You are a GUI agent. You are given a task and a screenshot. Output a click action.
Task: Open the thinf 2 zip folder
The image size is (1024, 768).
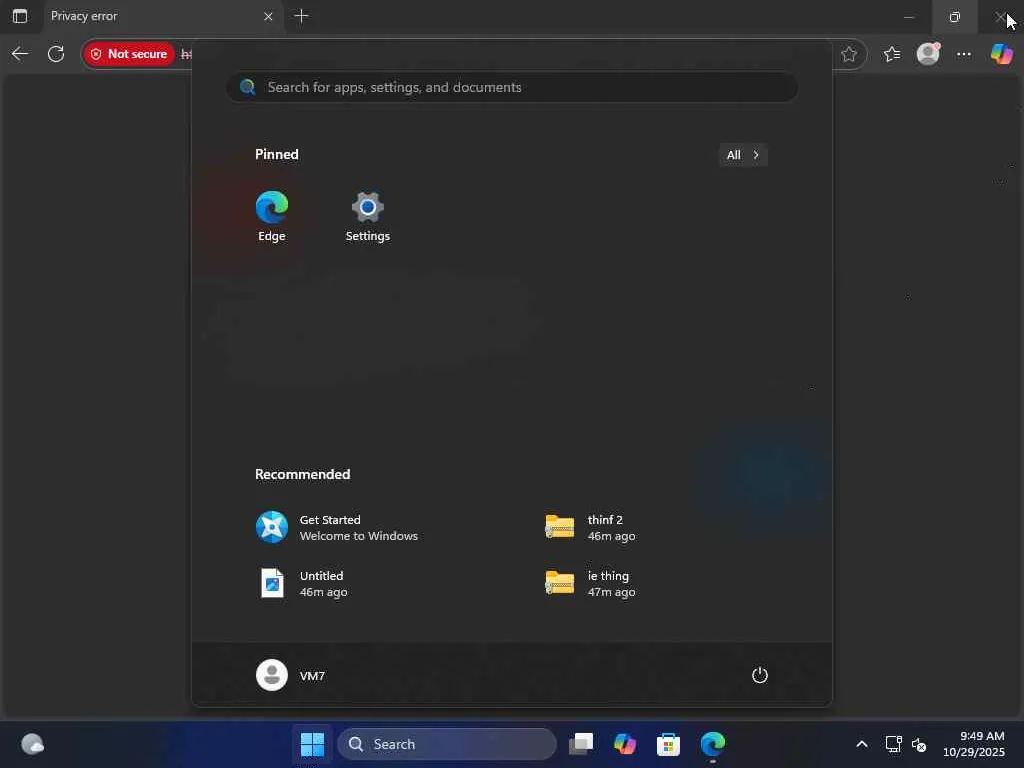click(590, 527)
